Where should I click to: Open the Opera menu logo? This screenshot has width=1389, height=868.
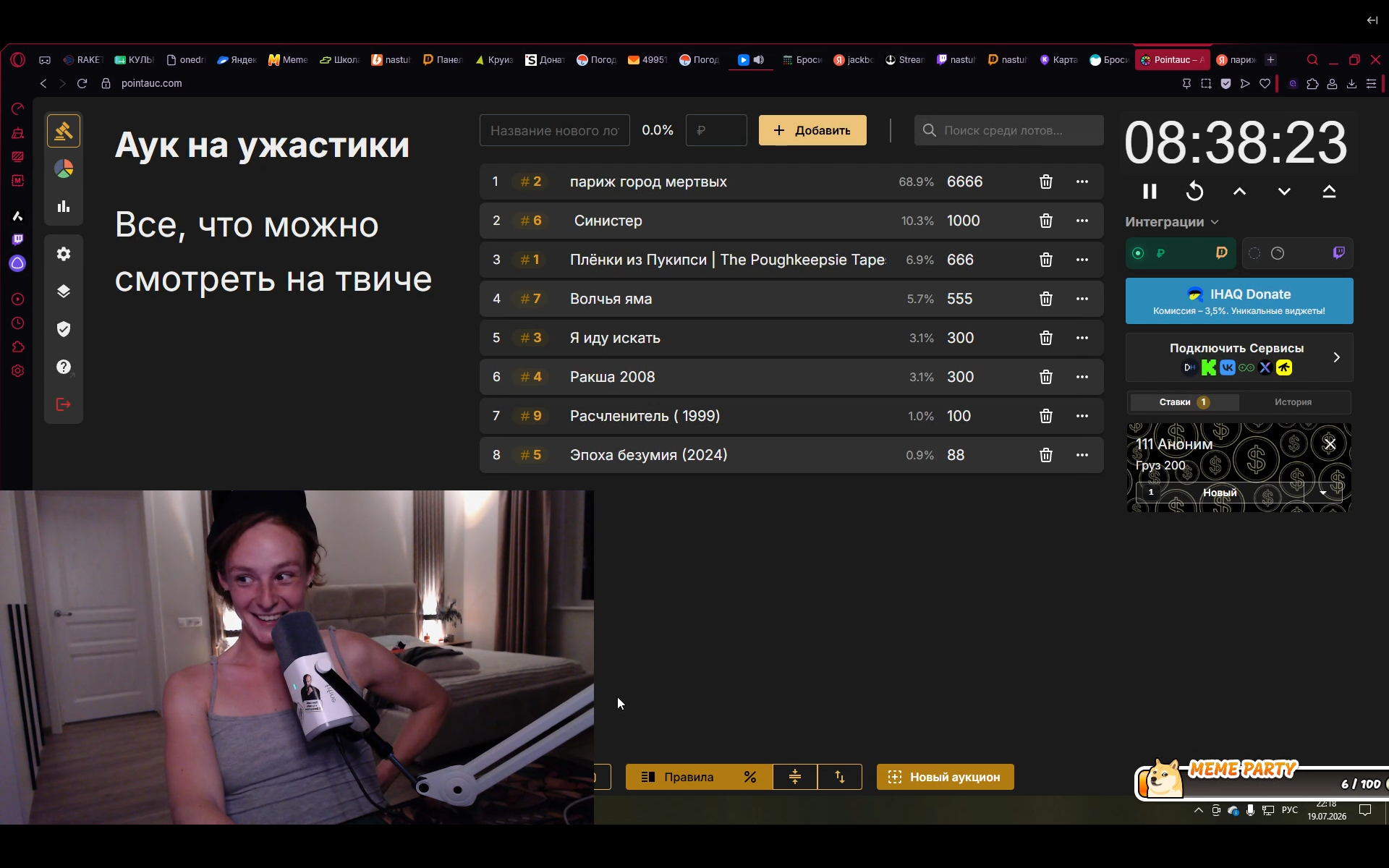(x=17, y=60)
